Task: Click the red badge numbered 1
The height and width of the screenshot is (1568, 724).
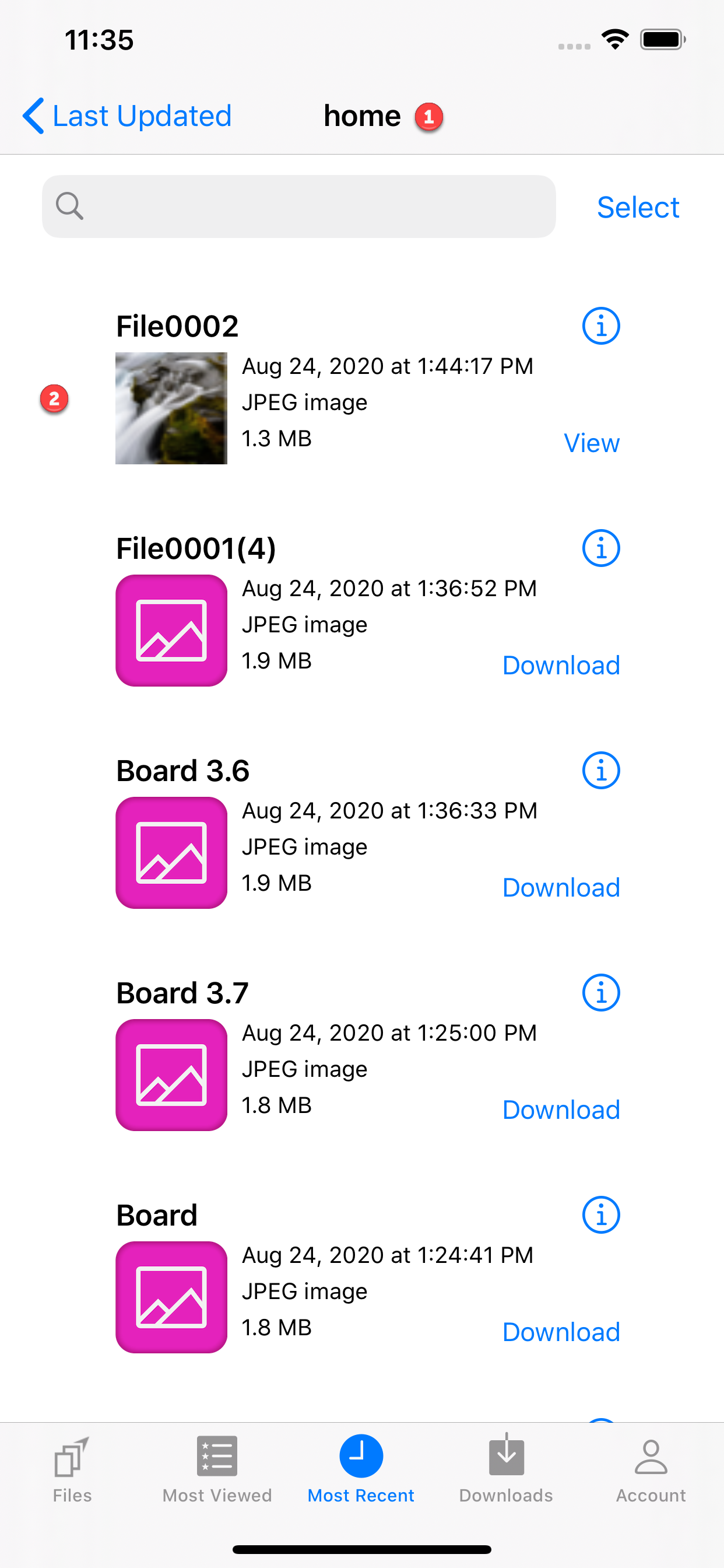Action: pyautogui.click(x=429, y=116)
